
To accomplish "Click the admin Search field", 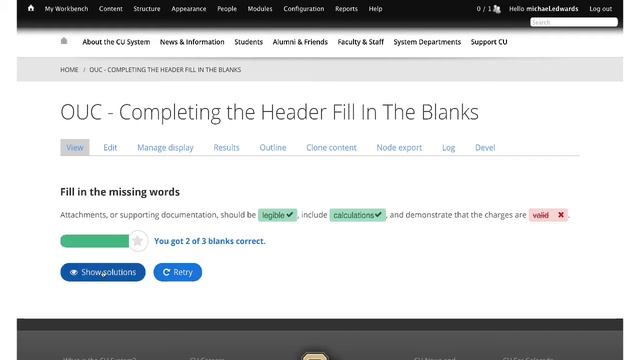I will tap(574, 22).
